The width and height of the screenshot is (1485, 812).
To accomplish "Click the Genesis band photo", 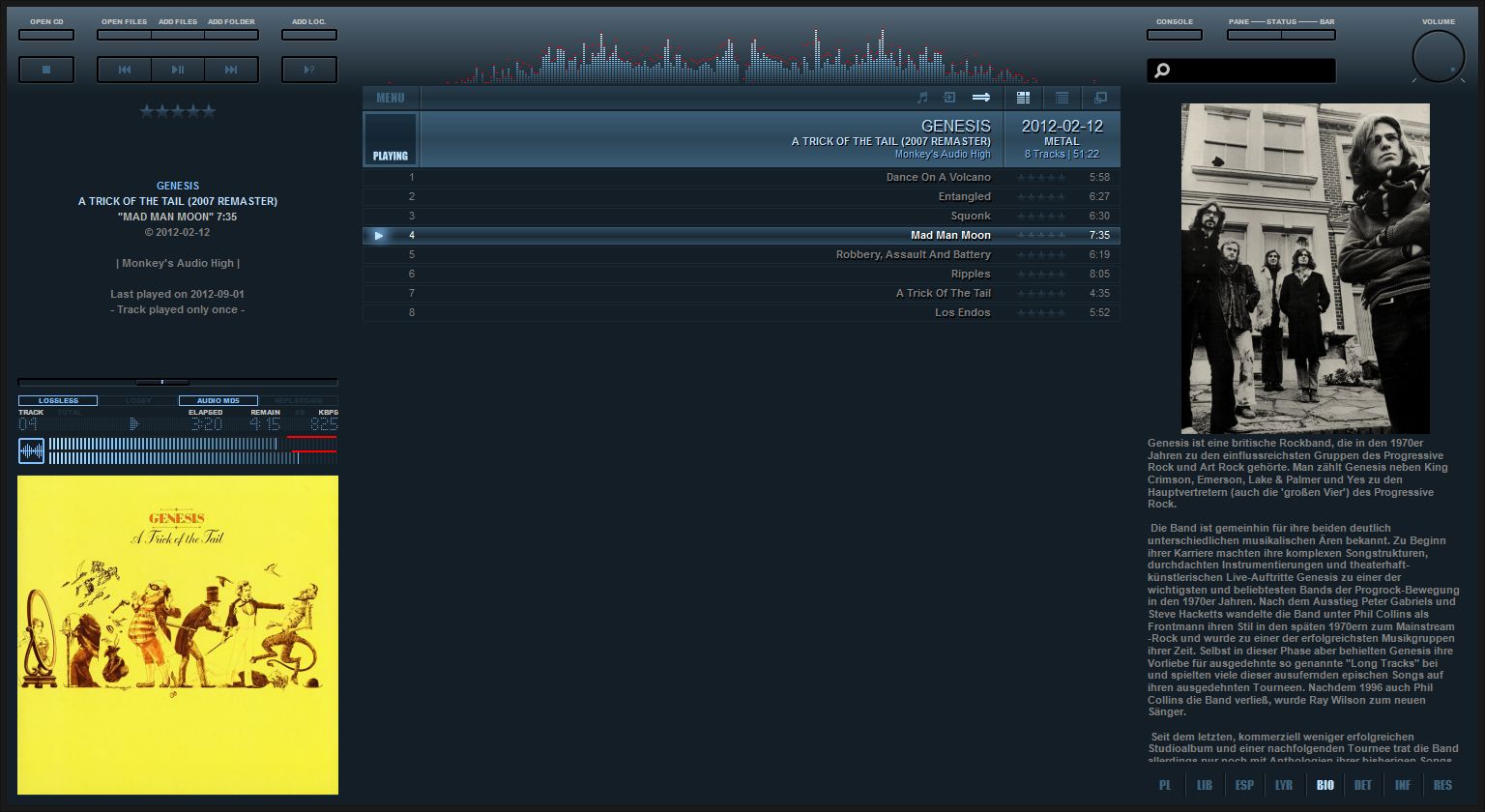I will pos(1305,269).
